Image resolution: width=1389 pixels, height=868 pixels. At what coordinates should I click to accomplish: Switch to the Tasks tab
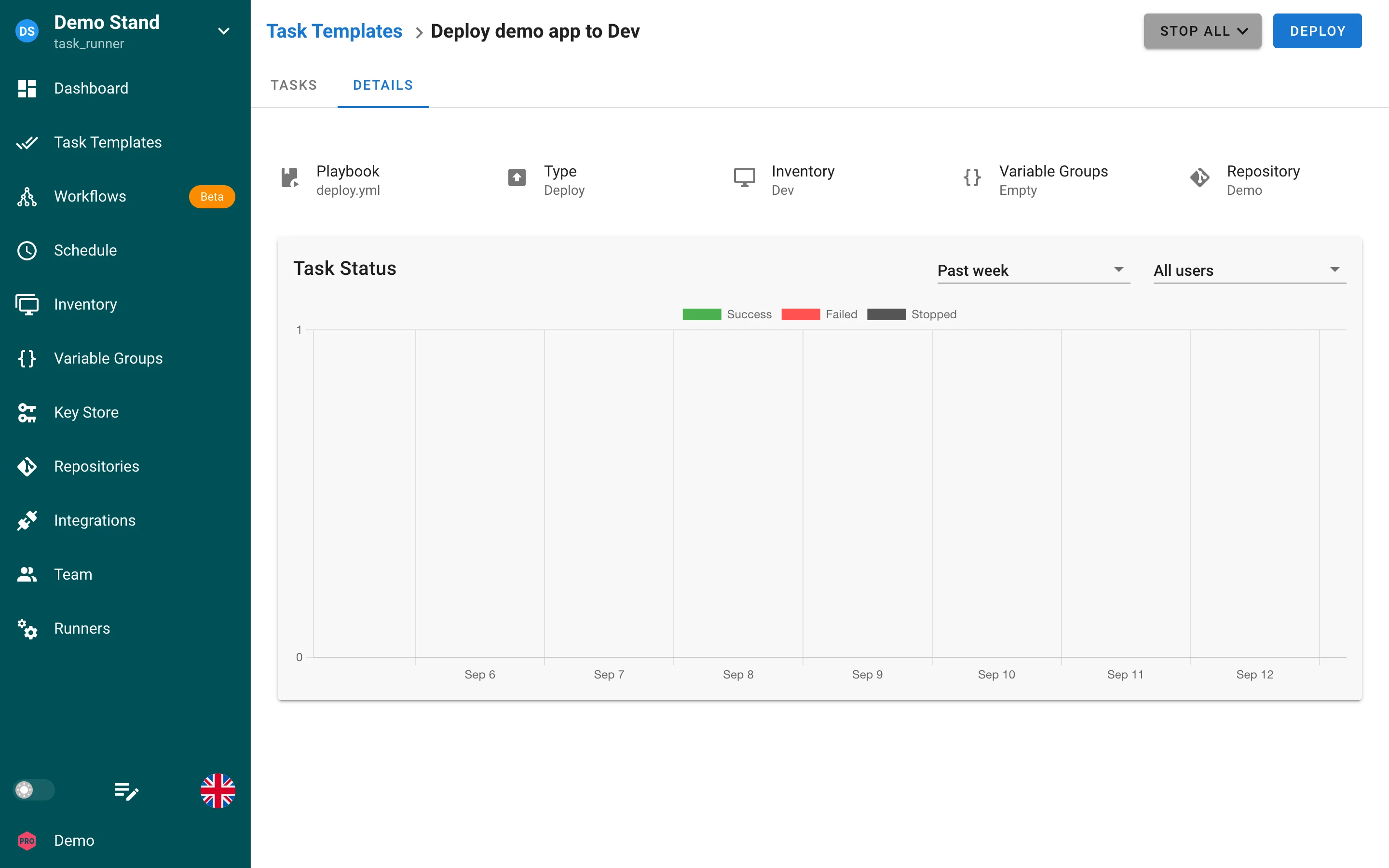click(294, 85)
